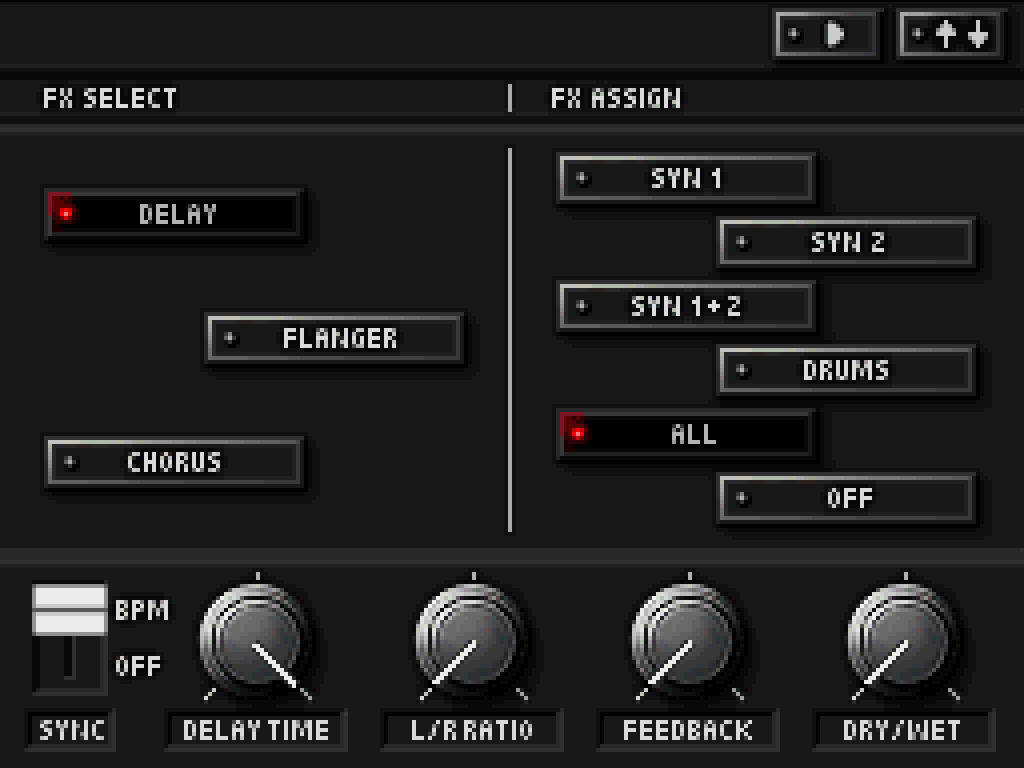Select the DELAY effect
Screen dimensions: 1024x768
pyautogui.click(x=174, y=214)
